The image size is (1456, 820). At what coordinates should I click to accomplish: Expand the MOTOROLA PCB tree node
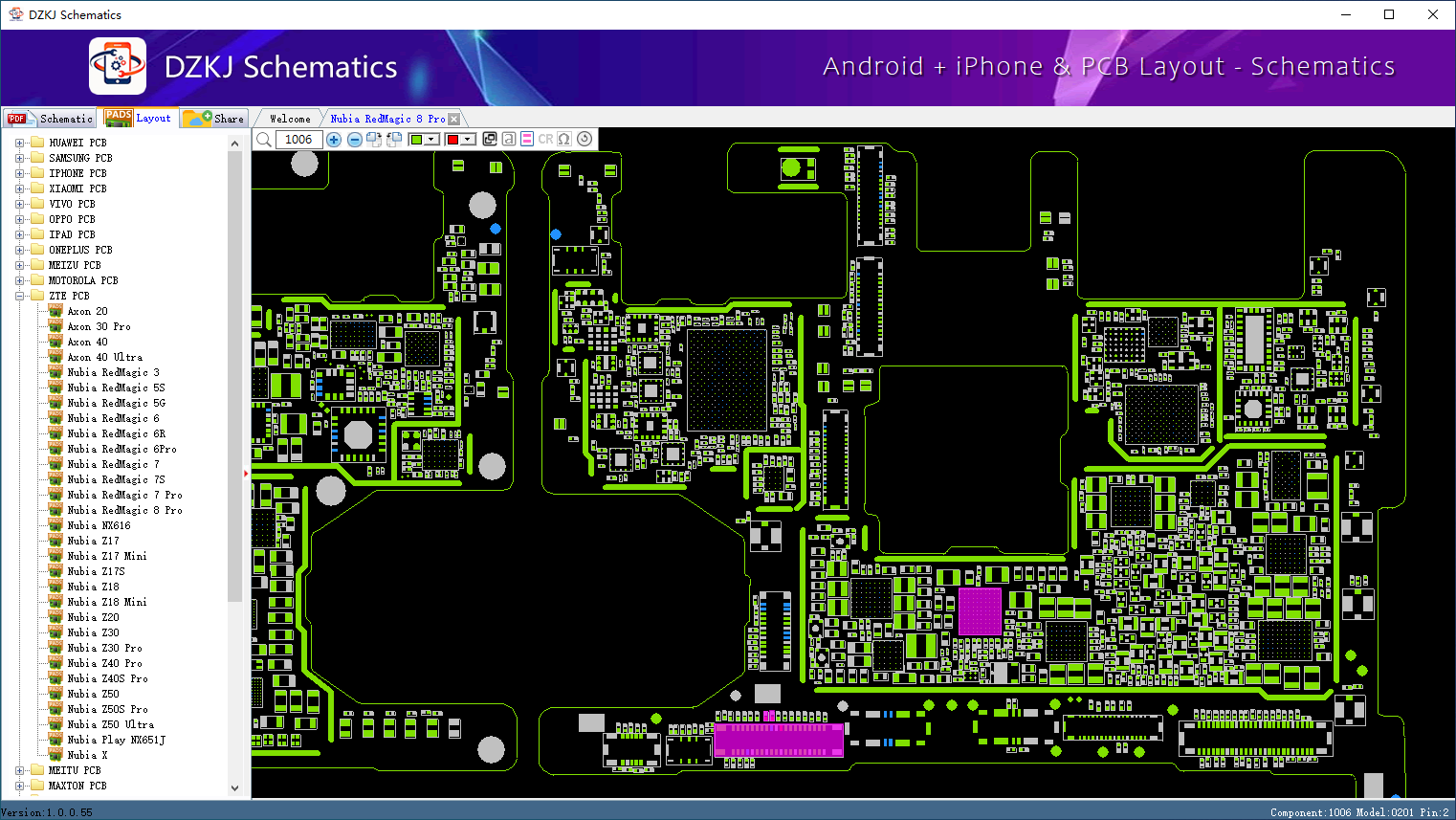pos(19,280)
